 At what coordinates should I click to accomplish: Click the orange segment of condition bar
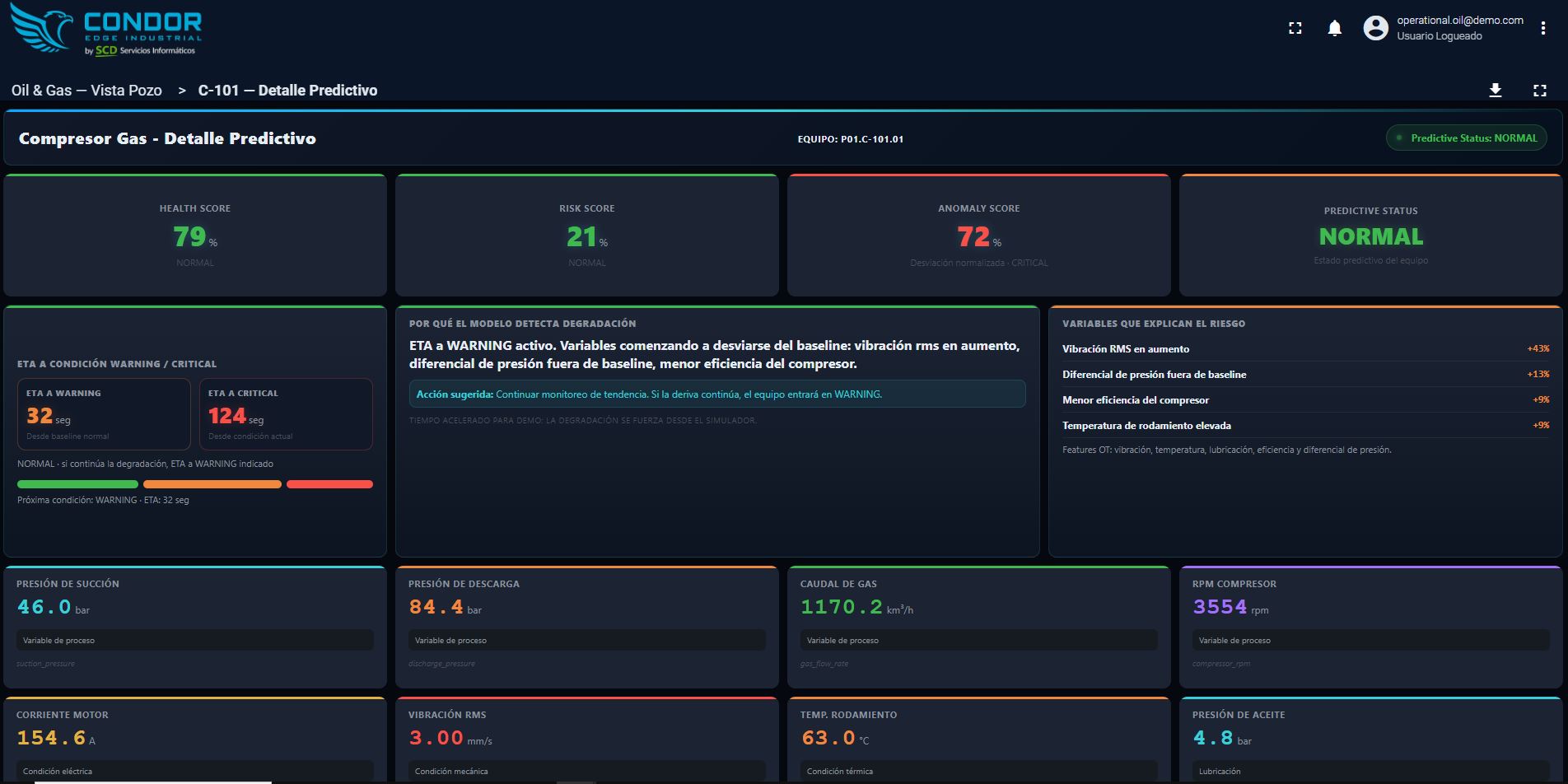[x=212, y=484]
